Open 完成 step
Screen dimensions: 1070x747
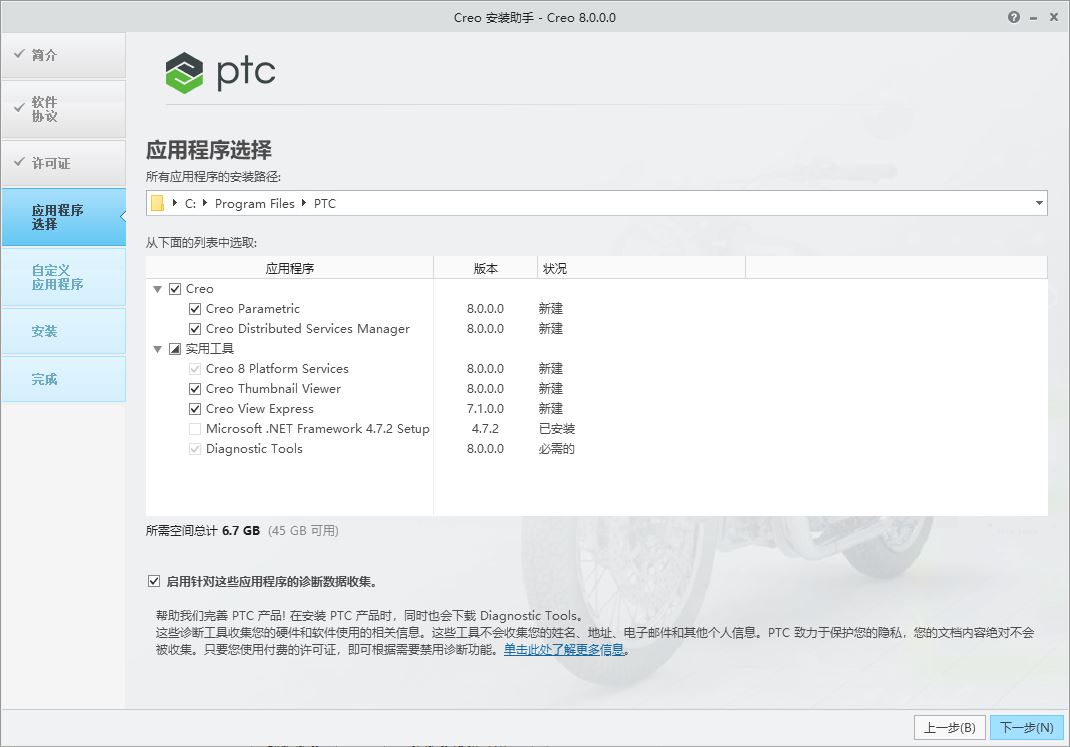[63, 379]
